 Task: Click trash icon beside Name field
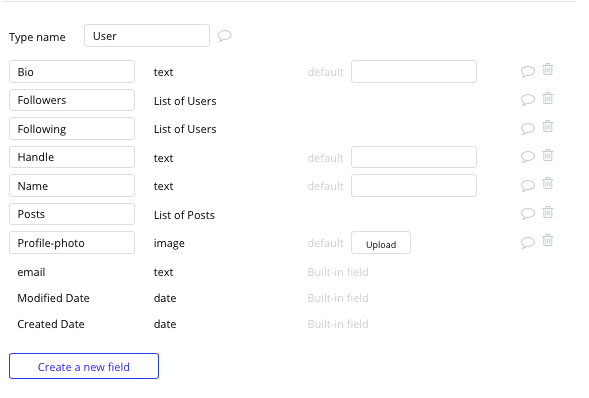(x=548, y=184)
